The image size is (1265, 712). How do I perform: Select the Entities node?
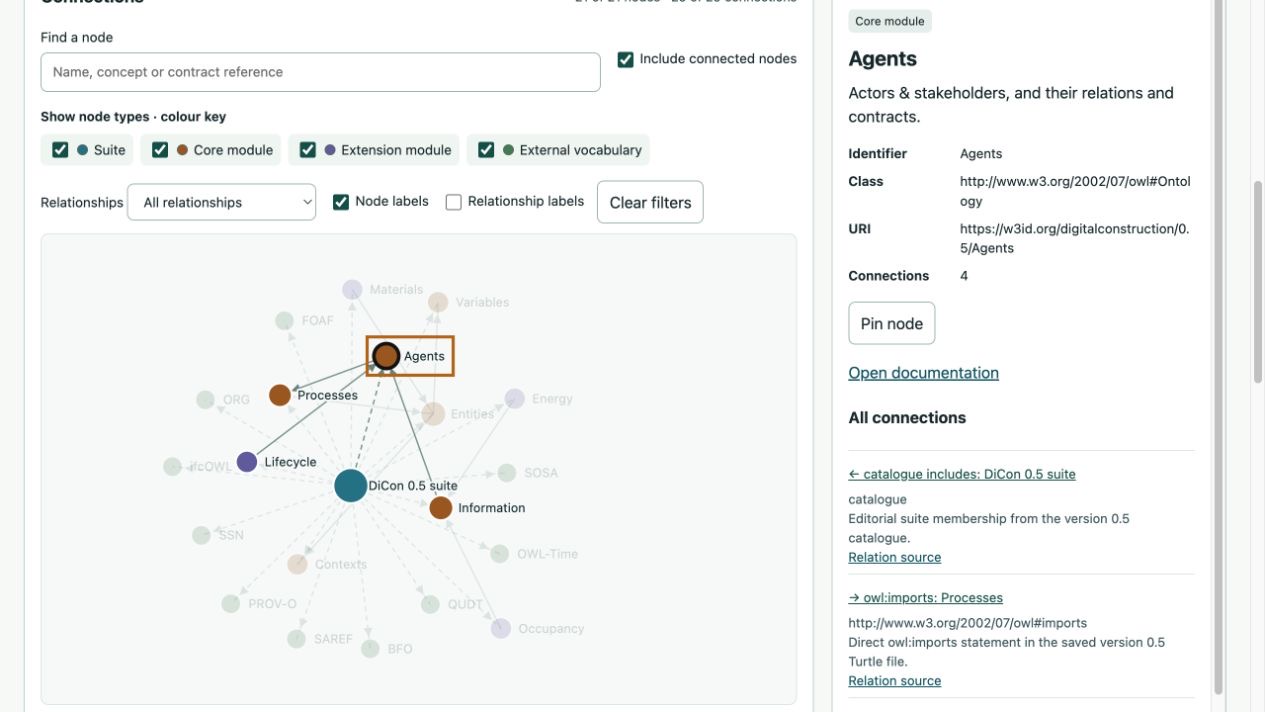pos(433,414)
